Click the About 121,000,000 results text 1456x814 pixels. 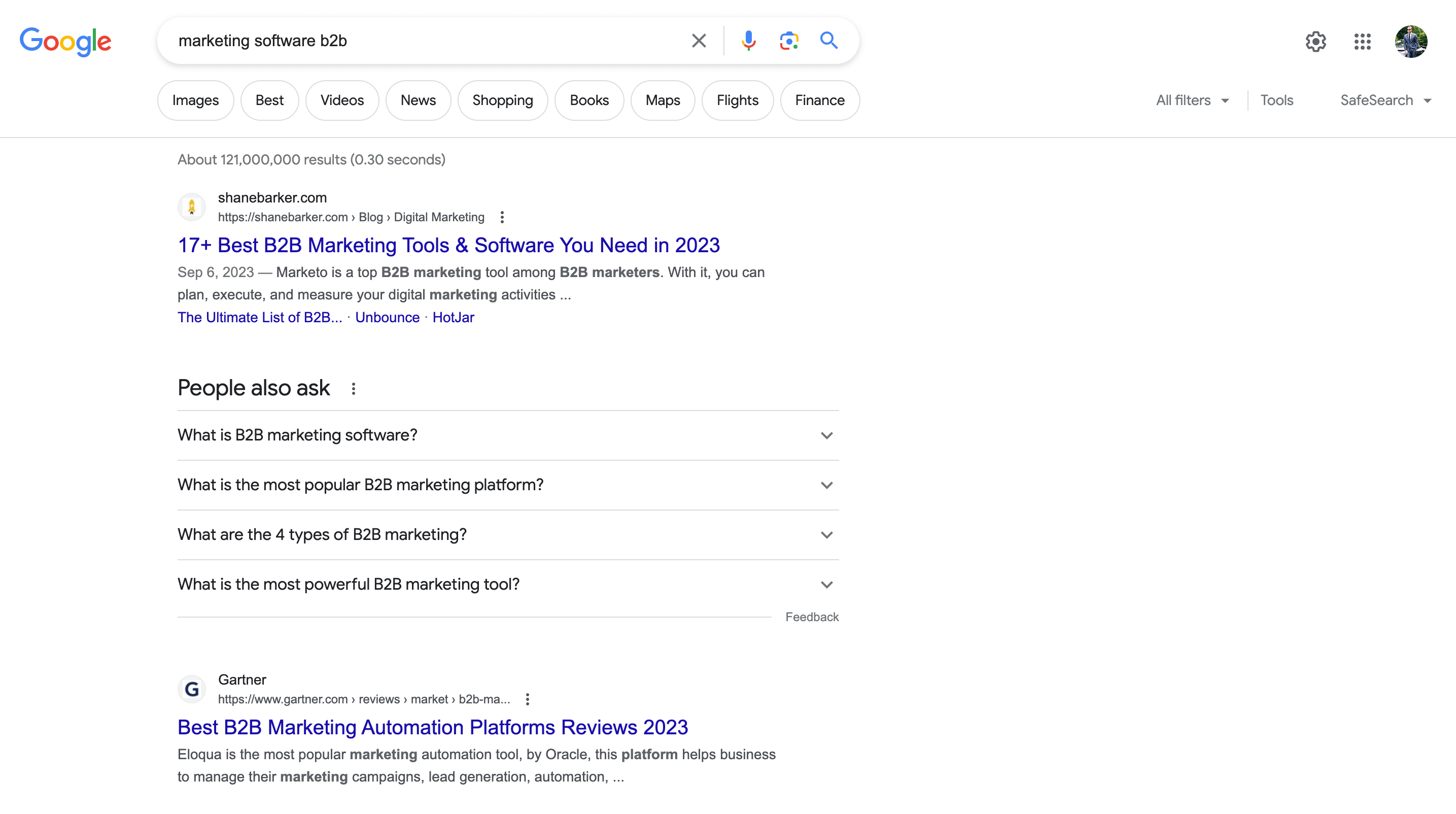click(311, 159)
